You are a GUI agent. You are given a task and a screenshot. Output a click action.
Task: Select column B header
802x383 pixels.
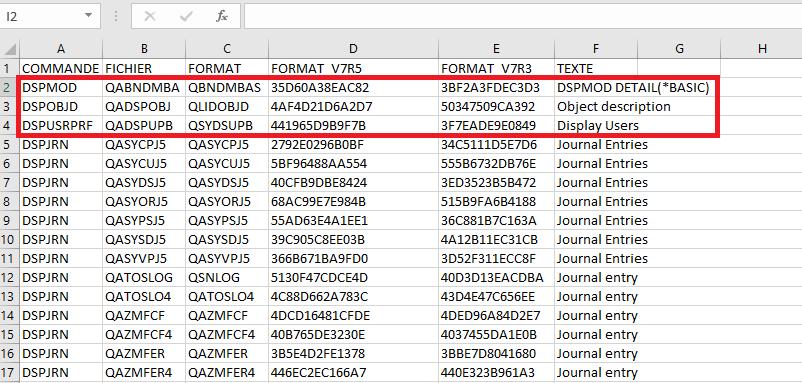pyautogui.click(x=144, y=49)
